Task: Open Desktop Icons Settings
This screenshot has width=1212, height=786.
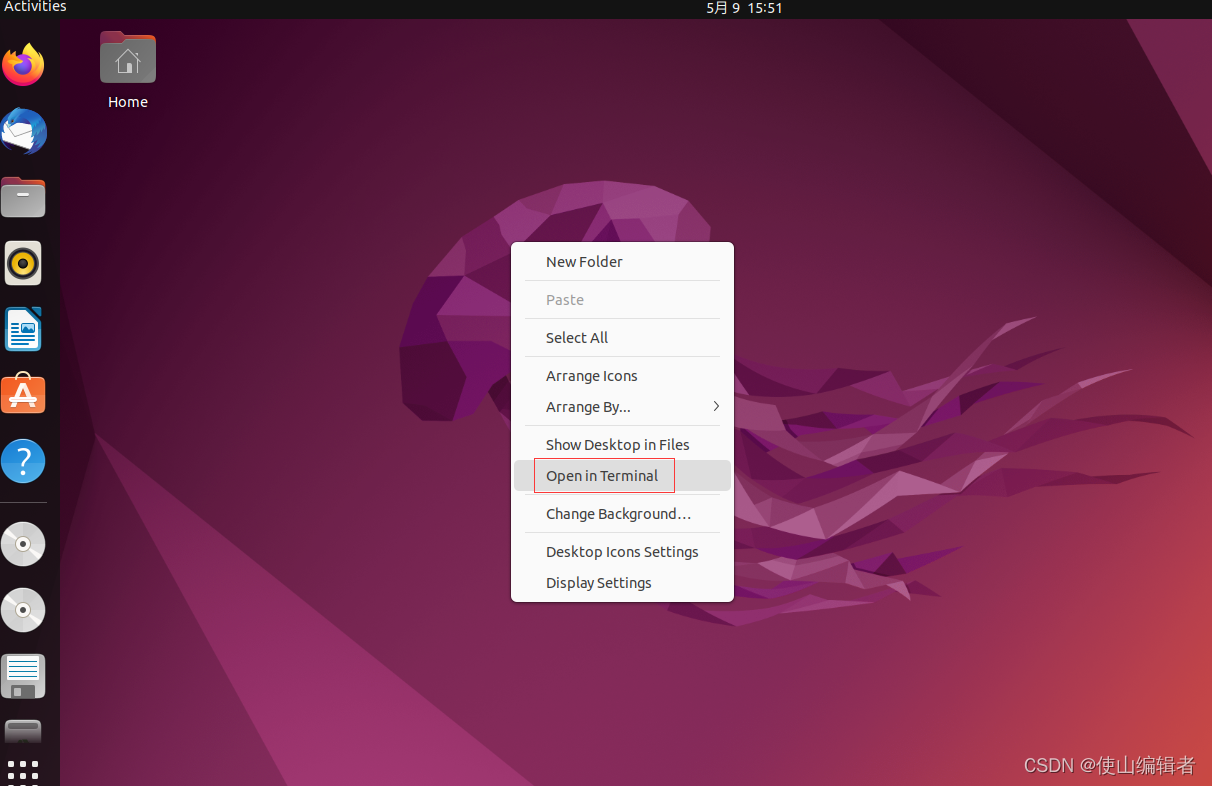Action: (622, 552)
